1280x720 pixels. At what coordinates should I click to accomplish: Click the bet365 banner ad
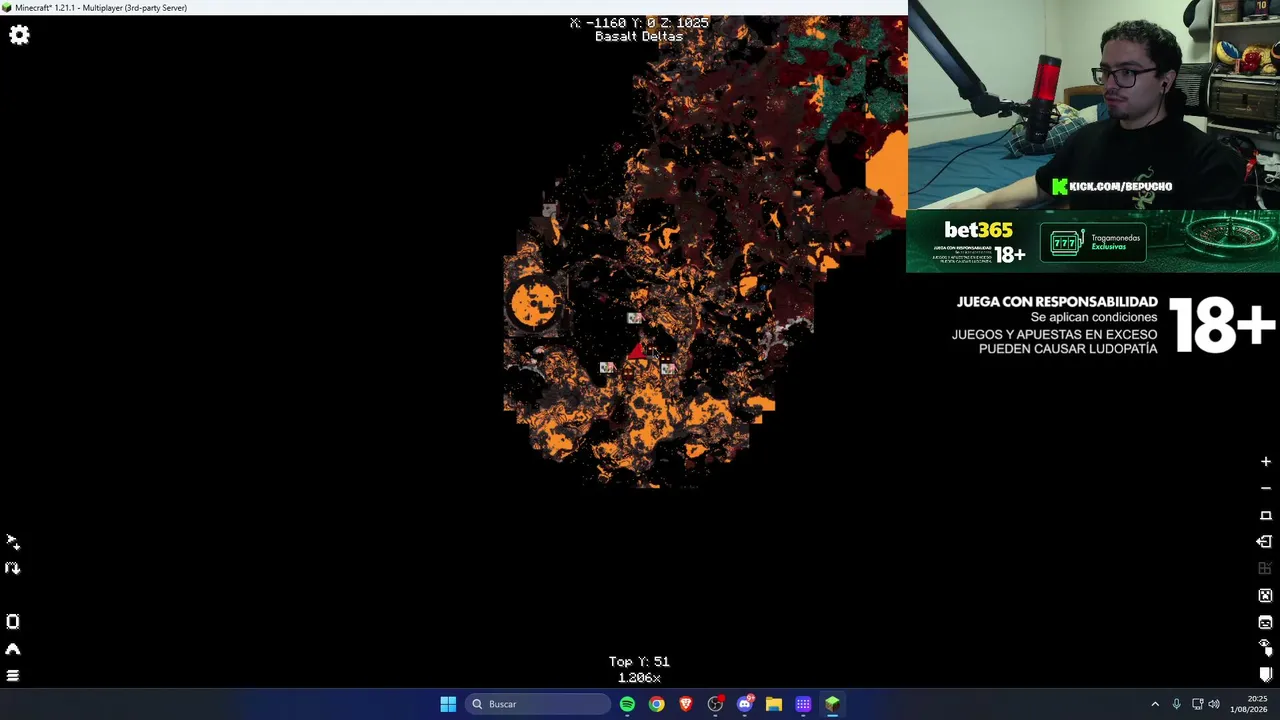pyautogui.click(x=1093, y=241)
